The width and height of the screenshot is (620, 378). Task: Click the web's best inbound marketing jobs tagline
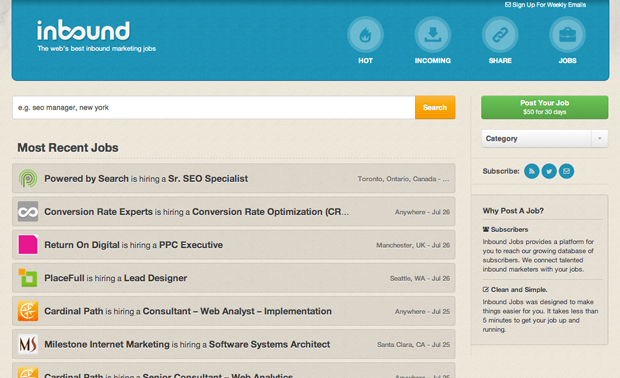coord(96,49)
